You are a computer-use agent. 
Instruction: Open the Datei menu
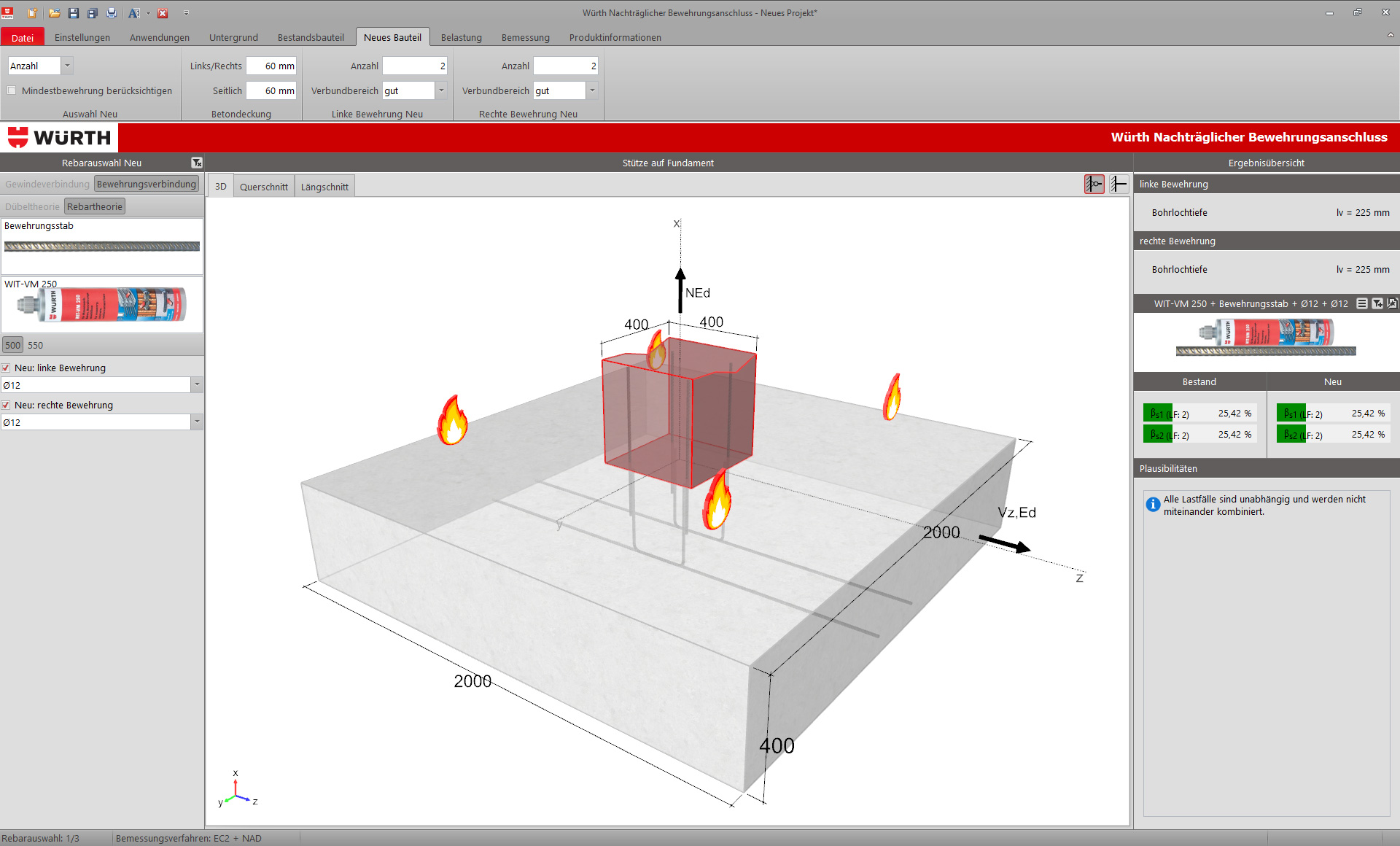pos(23,37)
